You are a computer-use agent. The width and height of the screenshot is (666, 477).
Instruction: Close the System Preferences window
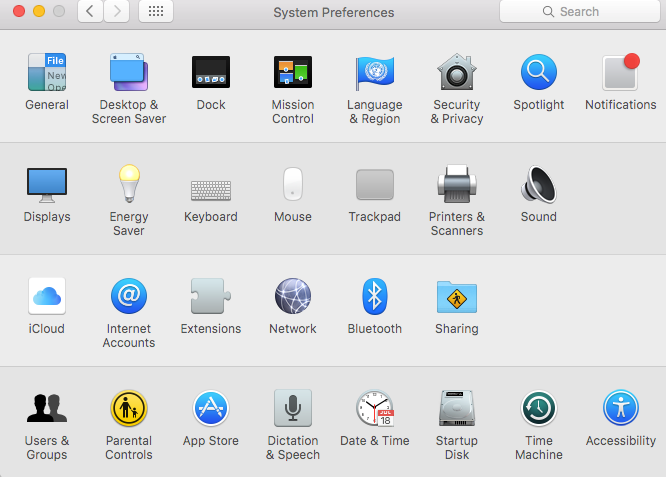click(19, 11)
